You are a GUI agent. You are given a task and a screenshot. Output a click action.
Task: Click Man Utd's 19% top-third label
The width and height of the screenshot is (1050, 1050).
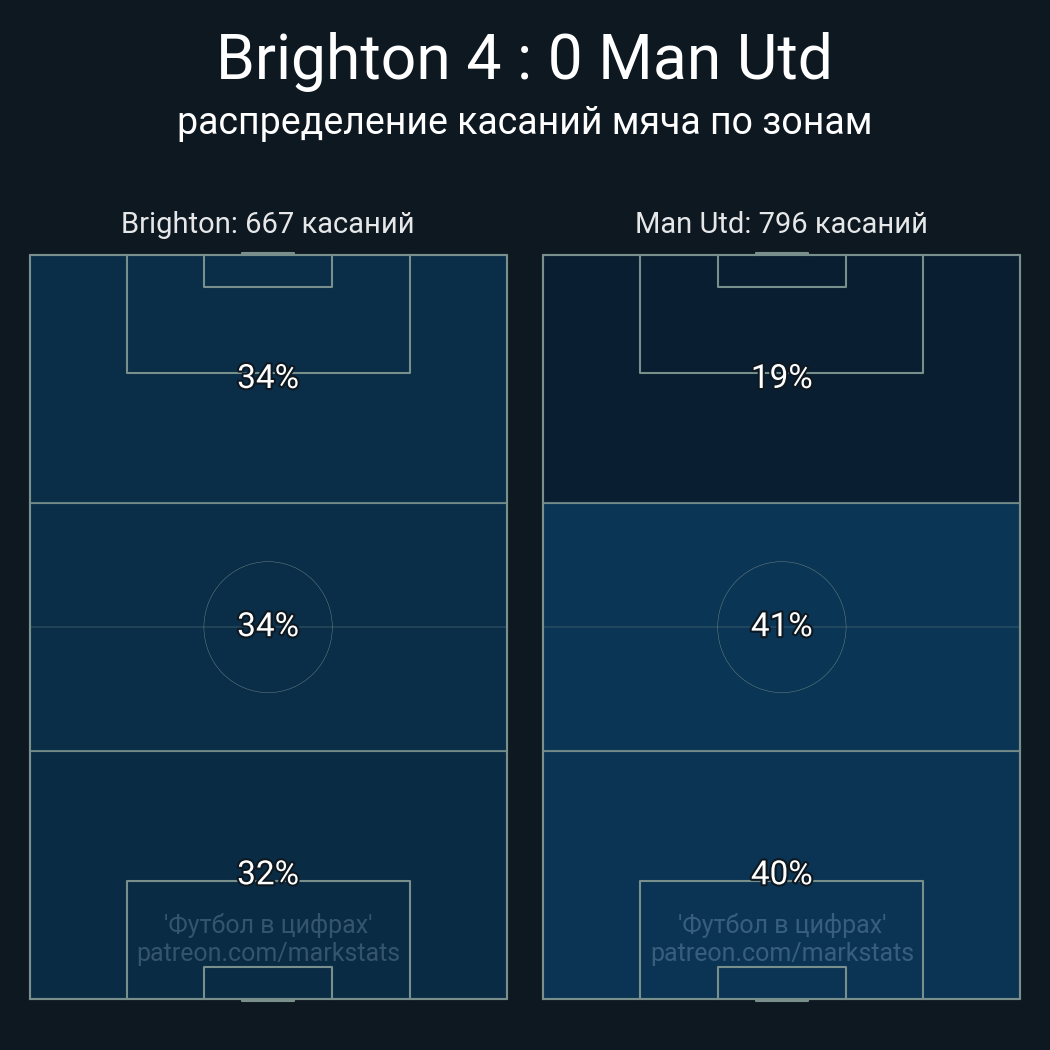click(781, 377)
